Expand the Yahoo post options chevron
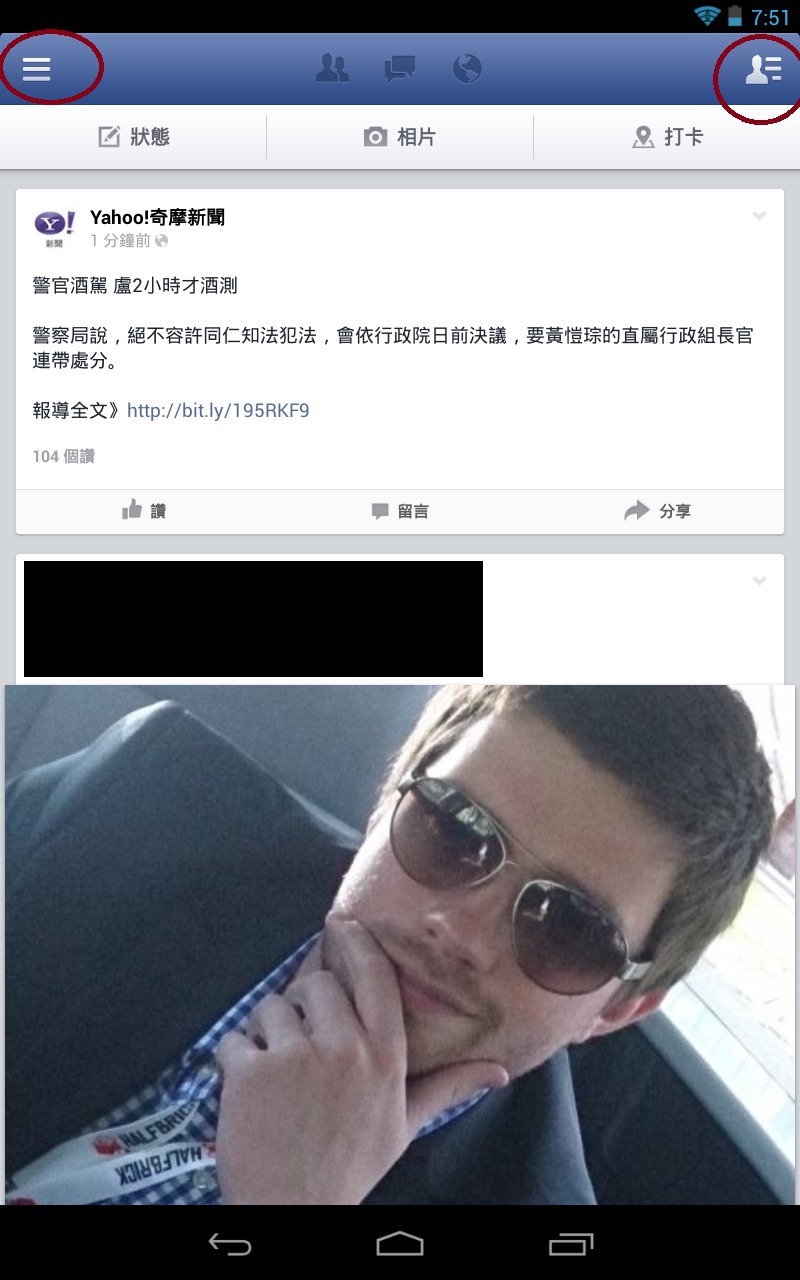Image resolution: width=800 pixels, height=1280 pixels. click(x=759, y=216)
